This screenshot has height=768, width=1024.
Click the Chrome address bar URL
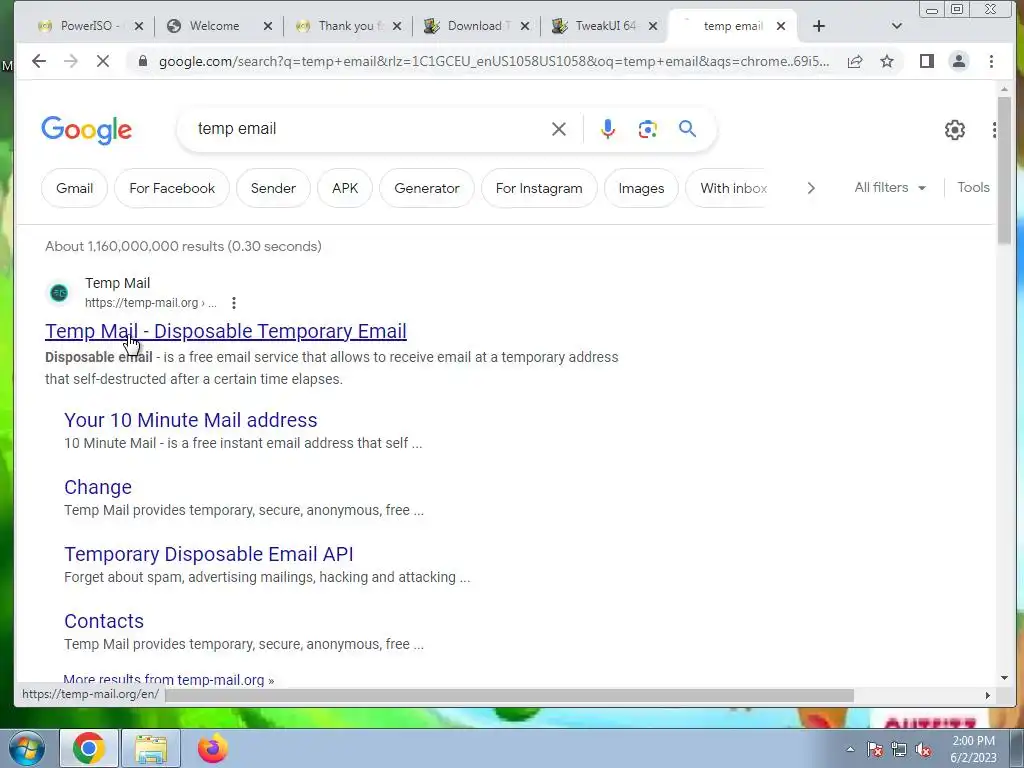click(x=494, y=61)
